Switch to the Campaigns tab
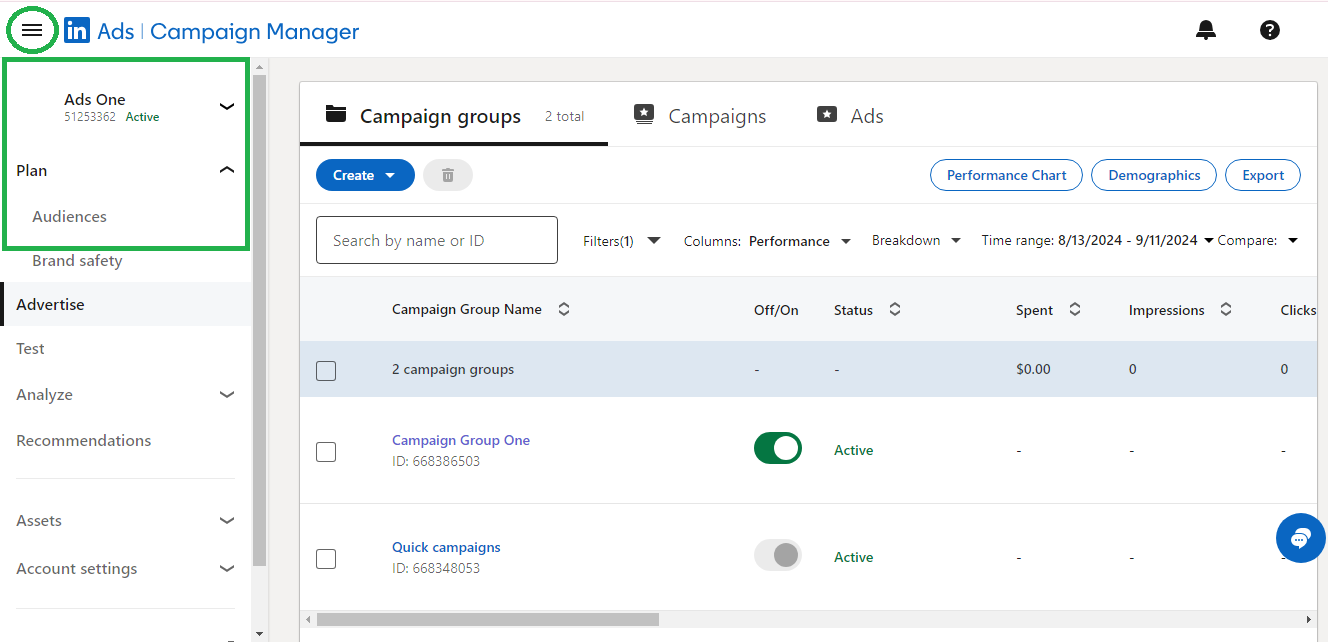The width and height of the screenshot is (1328, 642). [700, 116]
